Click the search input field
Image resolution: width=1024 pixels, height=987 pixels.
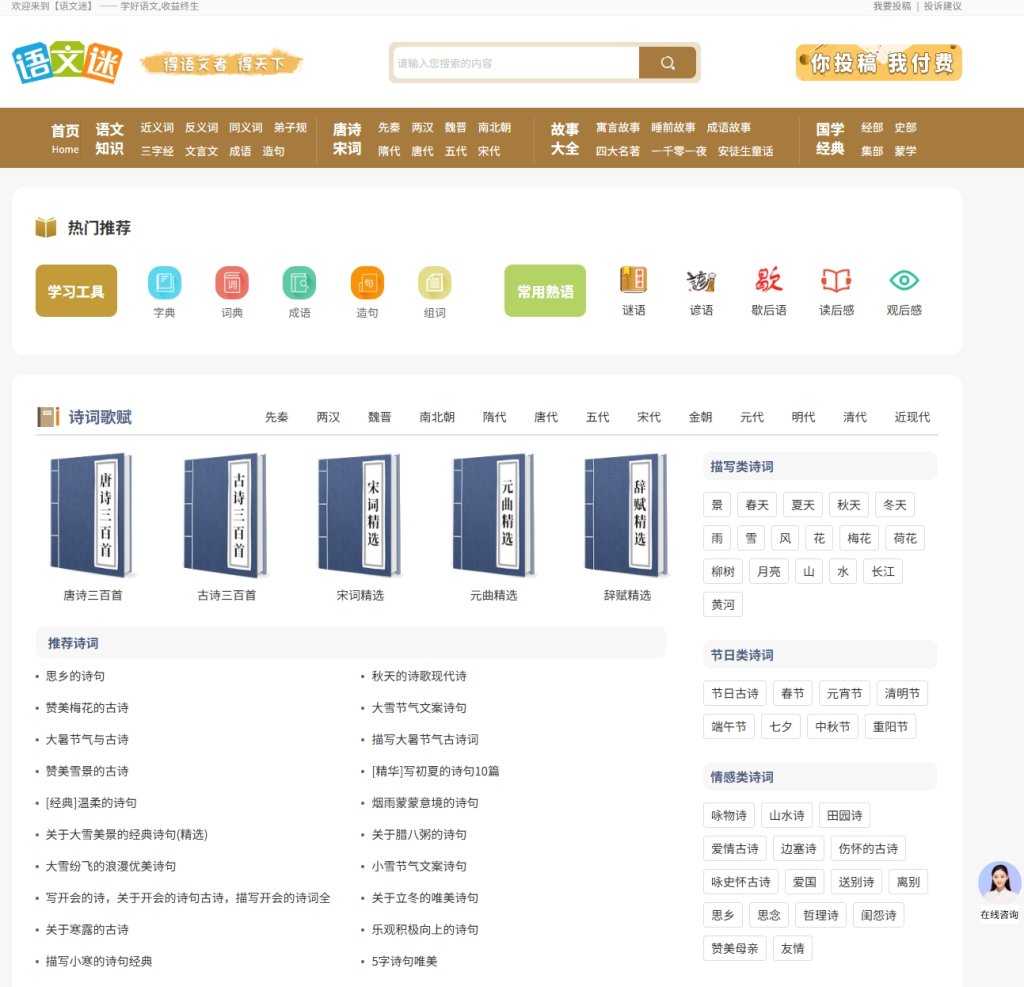[516, 63]
